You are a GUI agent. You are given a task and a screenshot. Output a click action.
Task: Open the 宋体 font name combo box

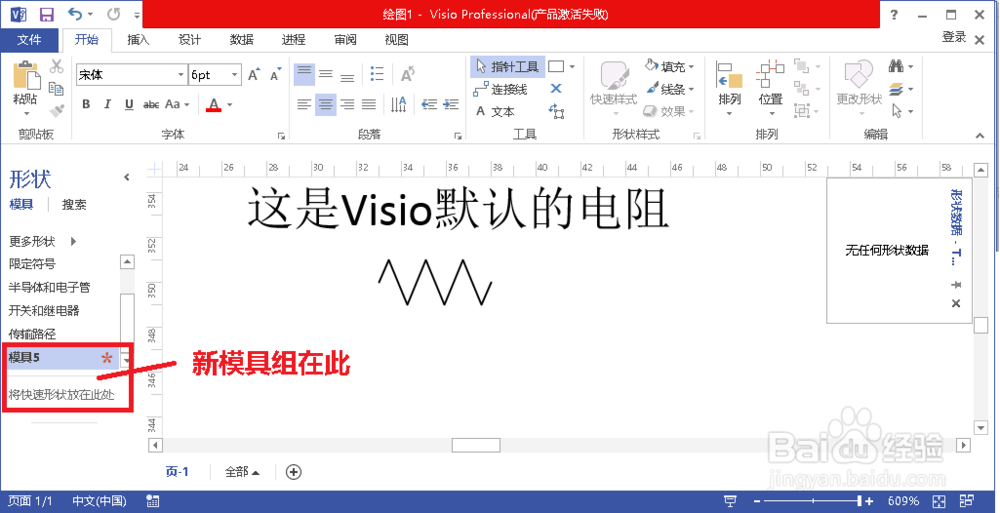click(132, 75)
